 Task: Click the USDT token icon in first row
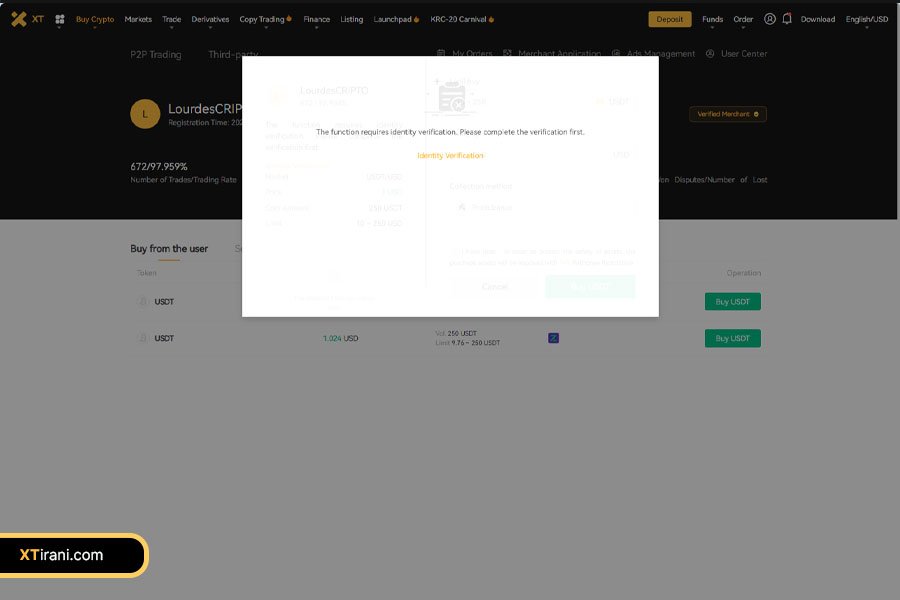(143, 302)
